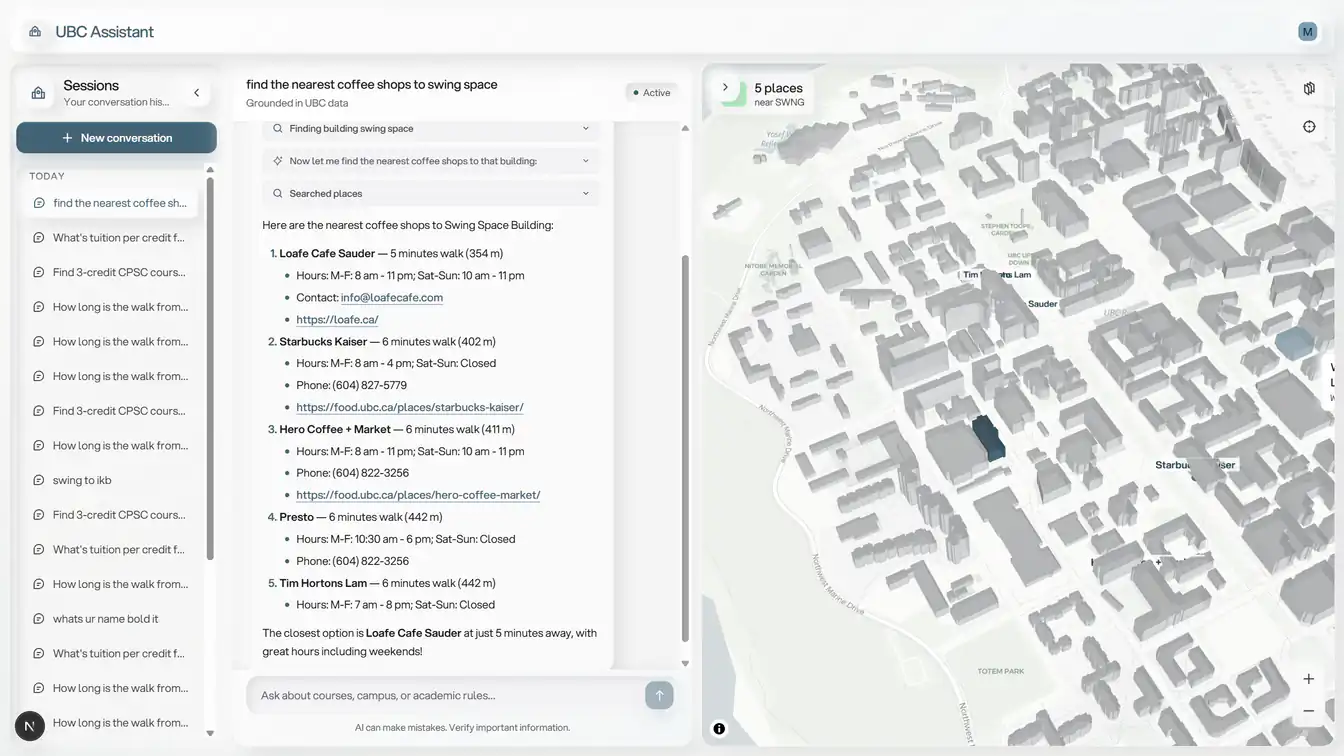Expand the 'Now let me find' step
The image size is (1344, 756).
tap(431, 161)
